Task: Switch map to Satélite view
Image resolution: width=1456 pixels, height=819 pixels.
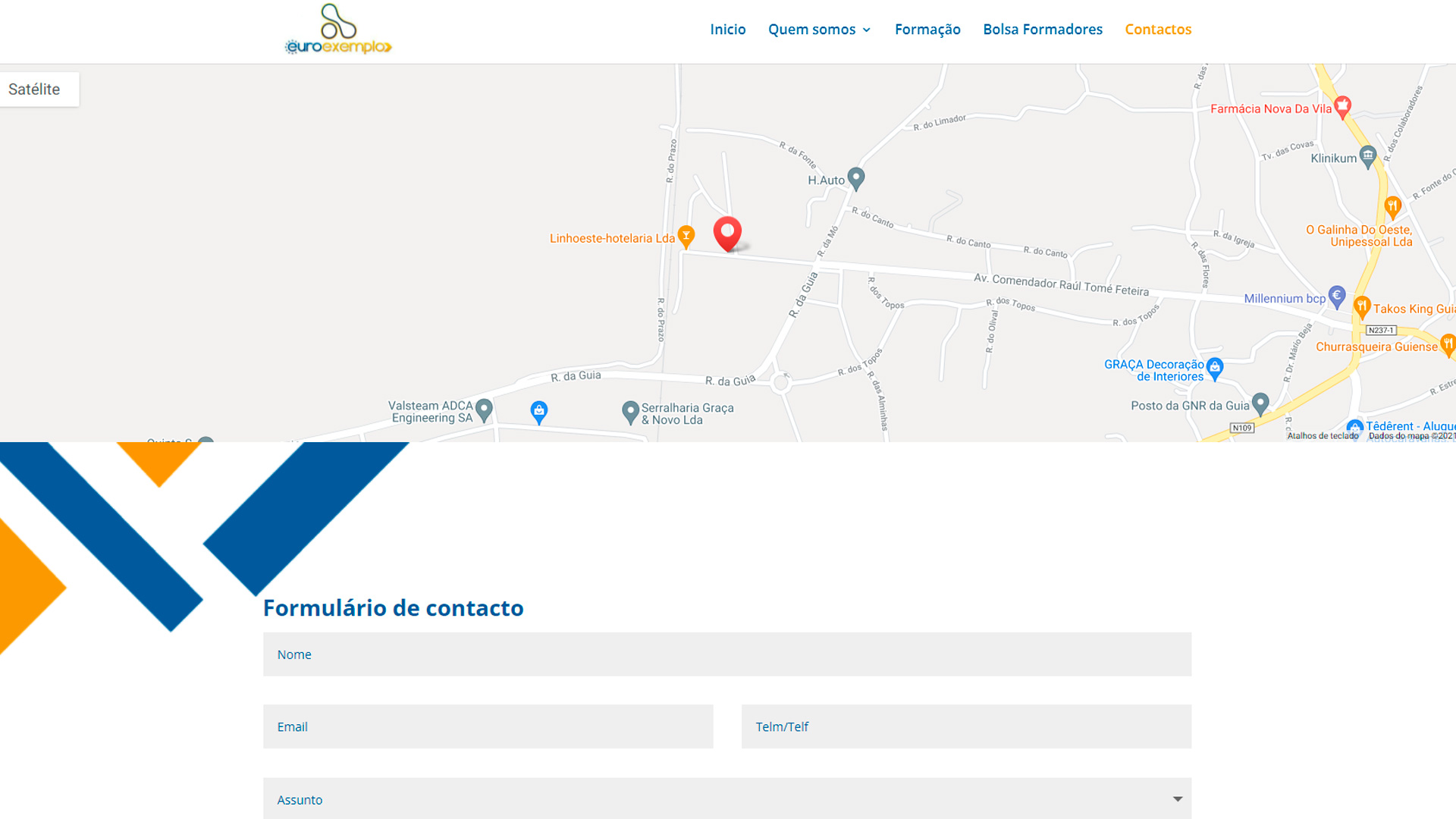Action: tap(35, 89)
